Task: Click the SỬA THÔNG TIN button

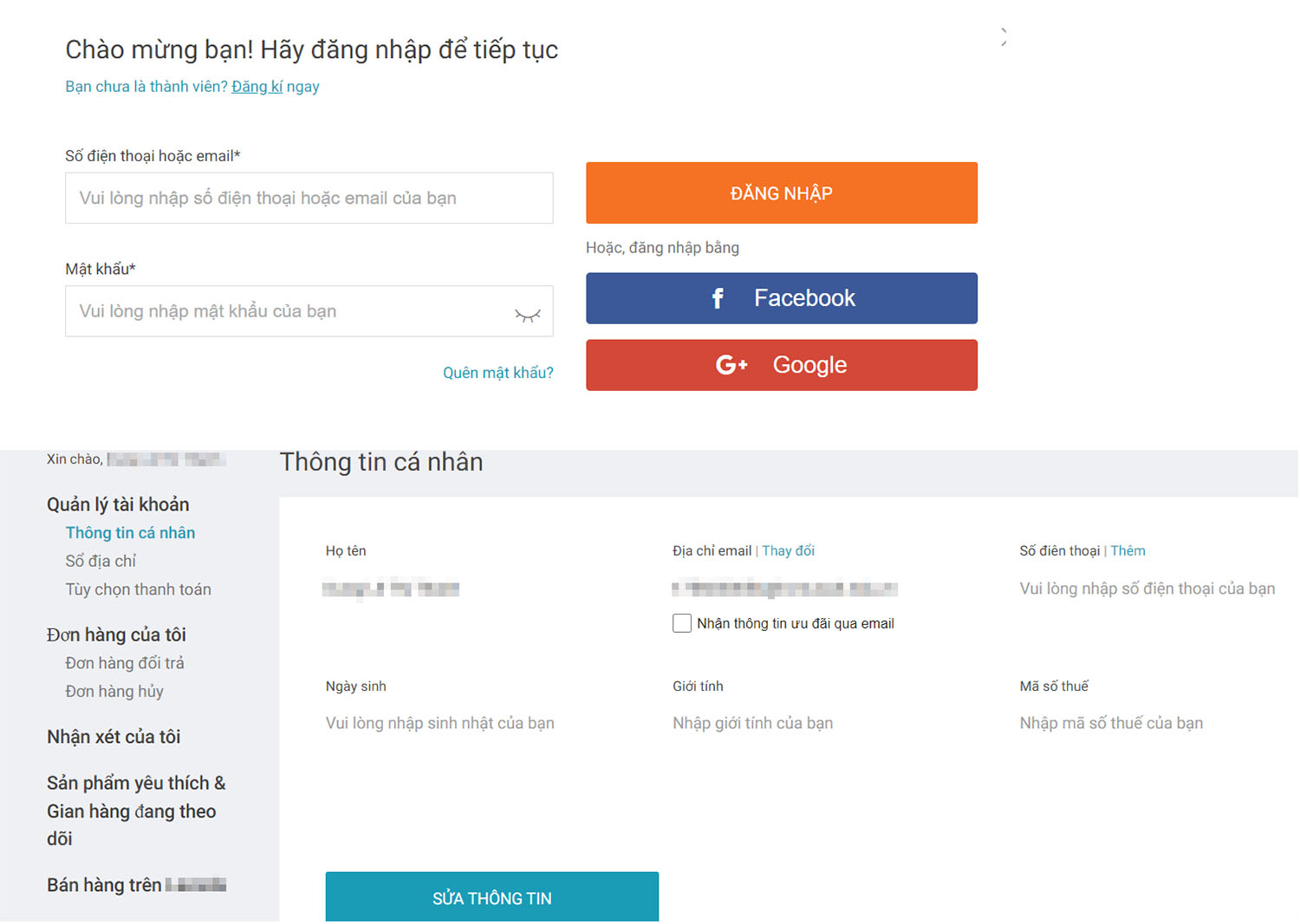Action: (x=491, y=897)
